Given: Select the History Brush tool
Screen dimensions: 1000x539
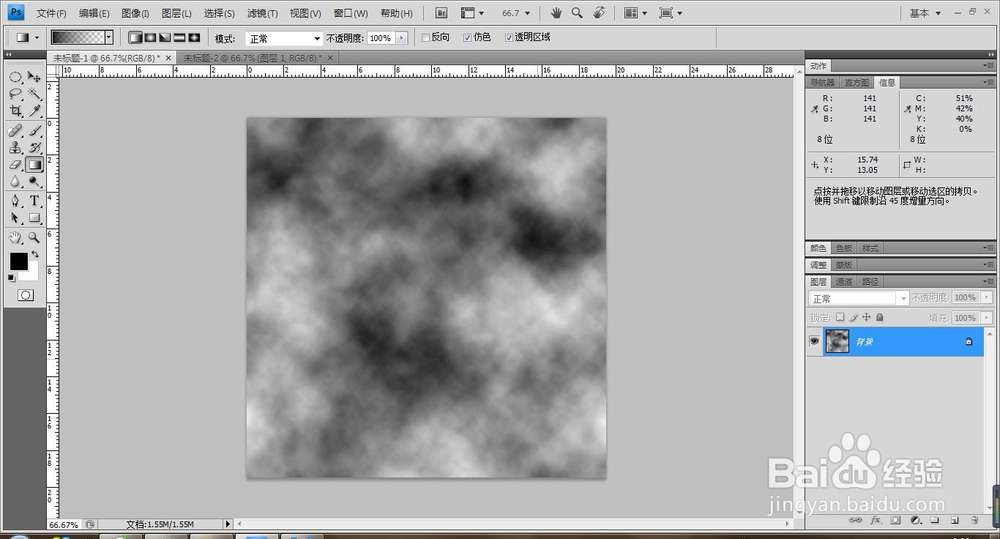Looking at the screenshot, I should click(34, 147).
